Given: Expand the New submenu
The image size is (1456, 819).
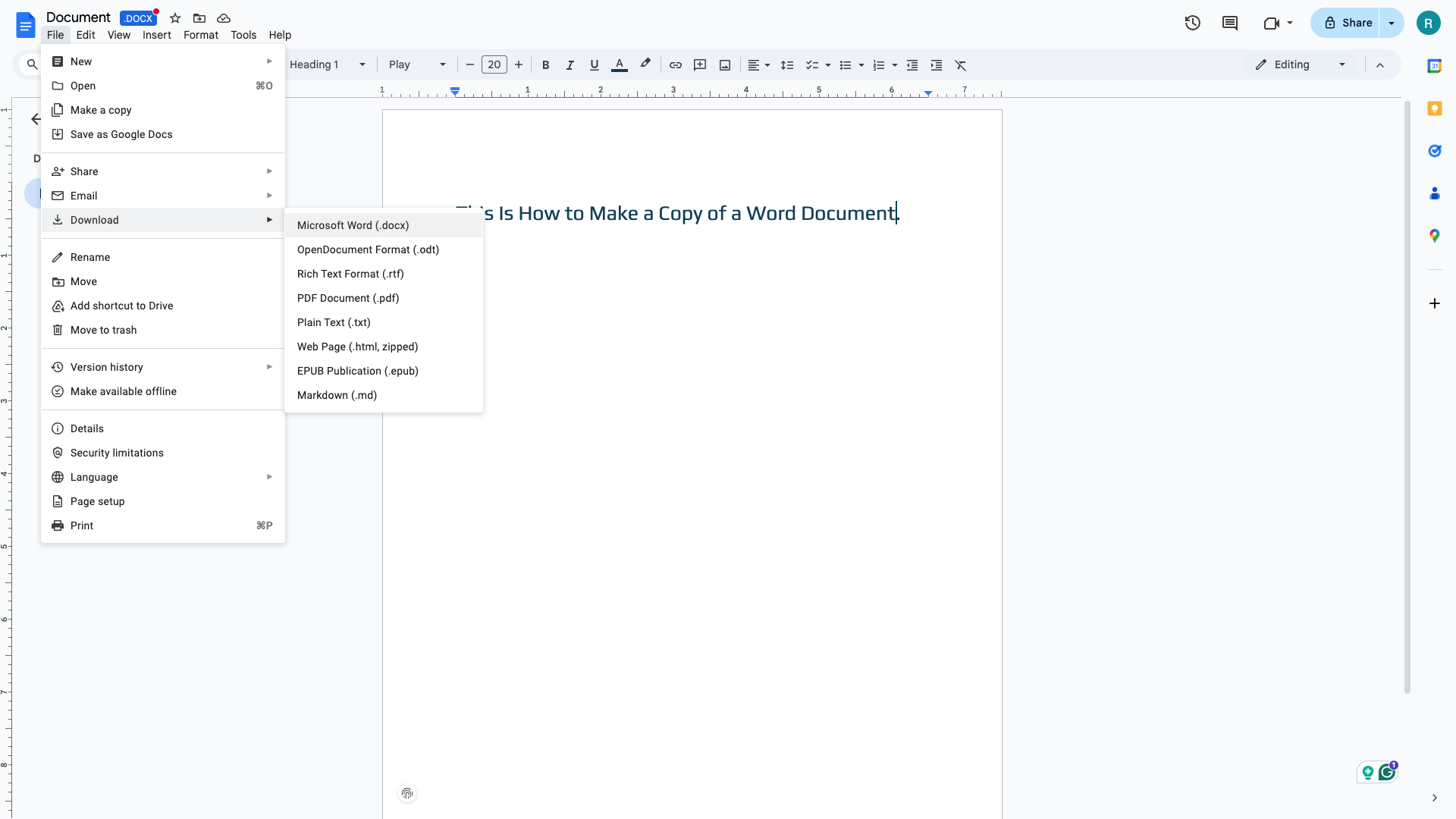Looking at the screenshot, I should pyautogui.click(x=163, y=61).
